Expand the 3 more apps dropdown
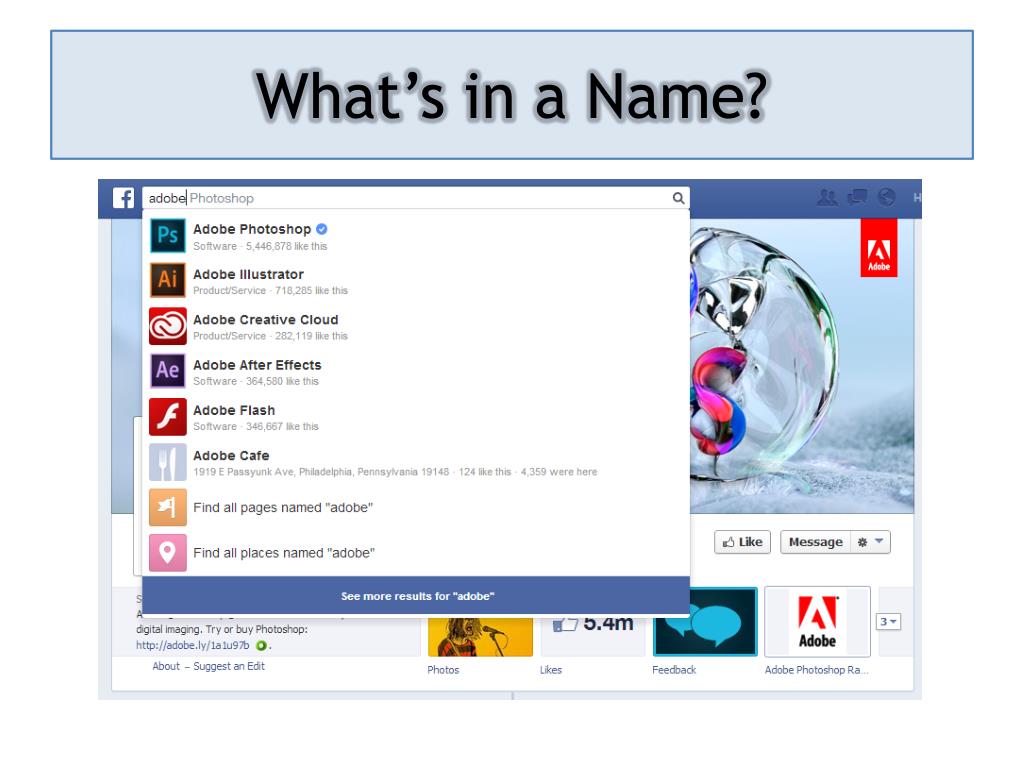The width and height of the screenshot is (1024, 768). point(888,622)
